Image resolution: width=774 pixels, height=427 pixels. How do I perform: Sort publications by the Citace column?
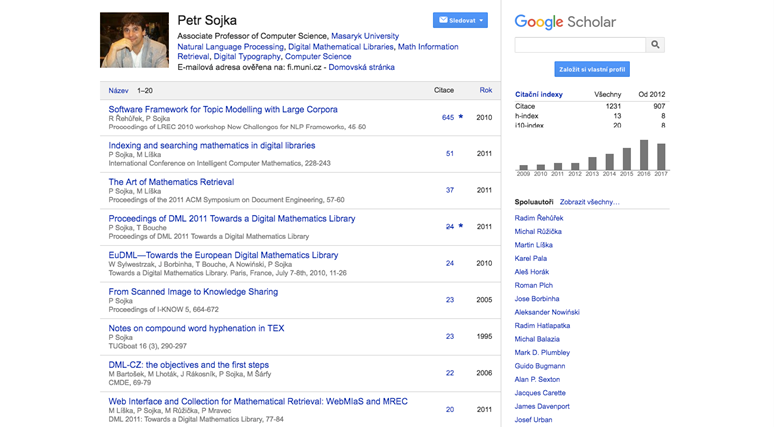(443, 90)
